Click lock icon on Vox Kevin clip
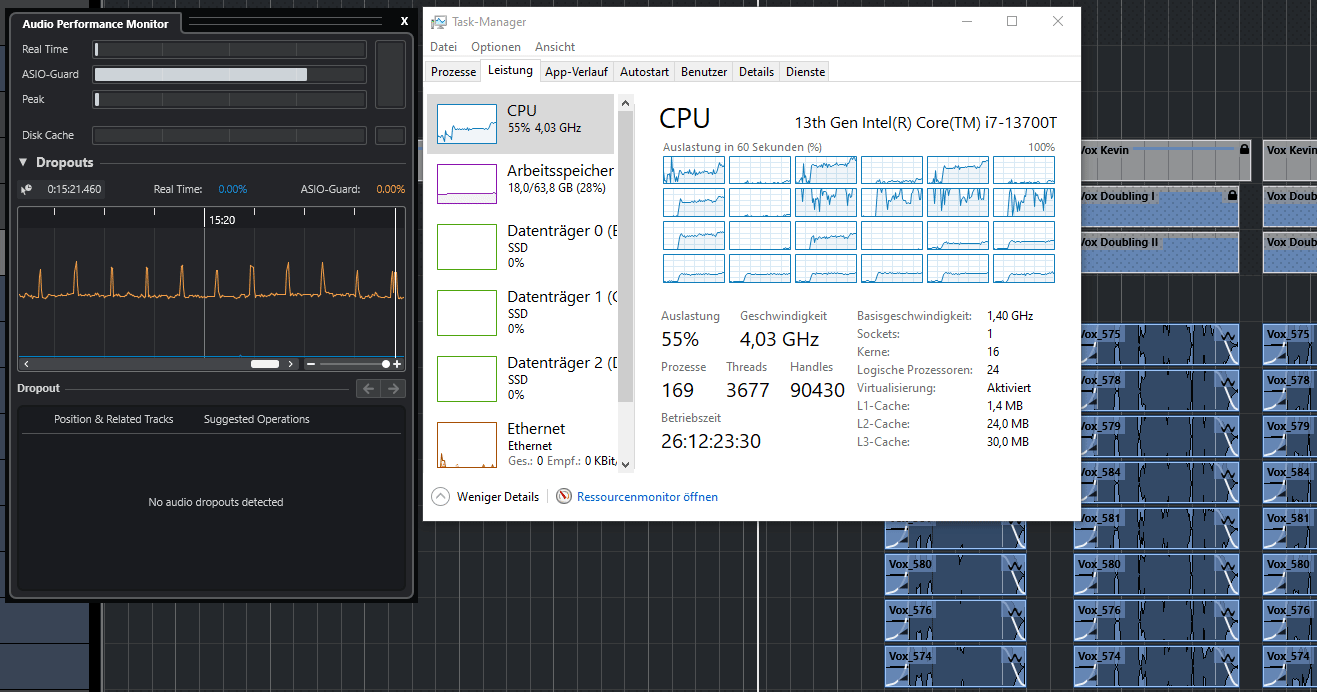The width and height of the screenshot is (1317, 692). tap(1244, 149)
